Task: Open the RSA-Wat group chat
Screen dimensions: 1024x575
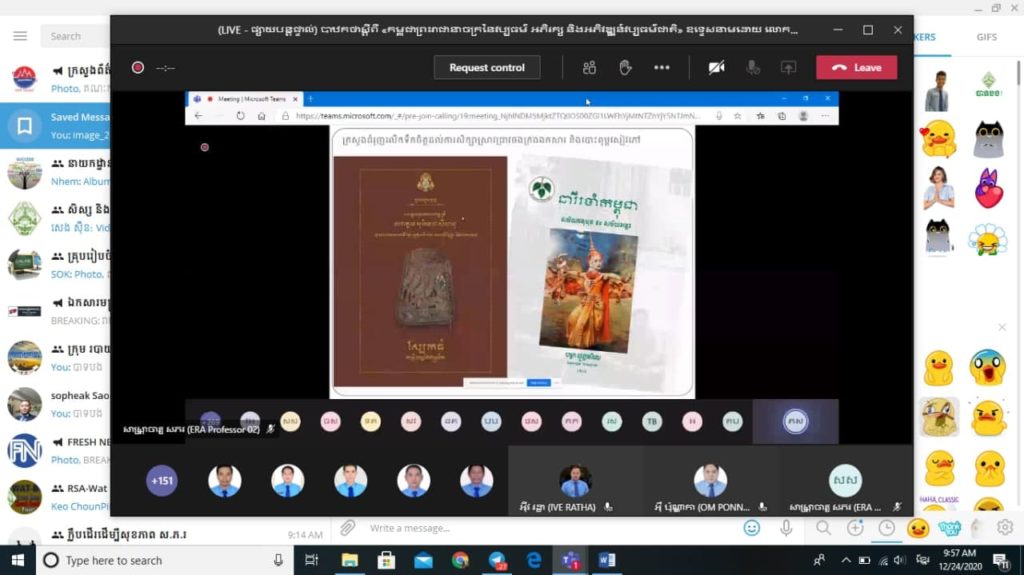Action: click(x=56, y=497)
